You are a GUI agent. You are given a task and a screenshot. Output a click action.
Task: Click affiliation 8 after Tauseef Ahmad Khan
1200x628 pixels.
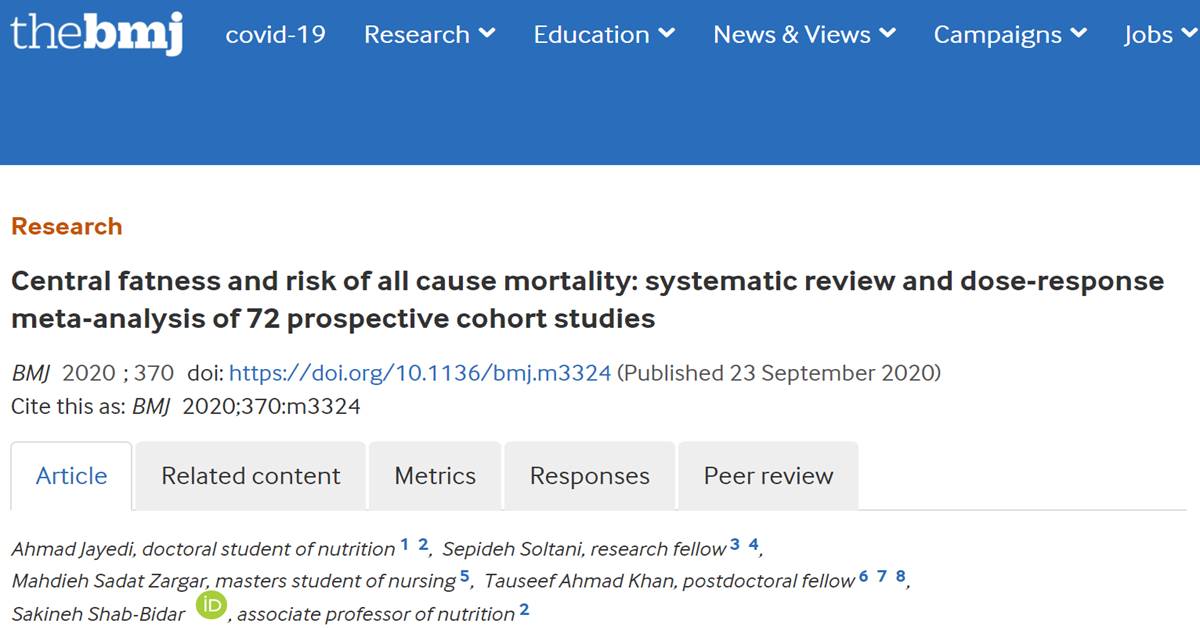[901, 576]
